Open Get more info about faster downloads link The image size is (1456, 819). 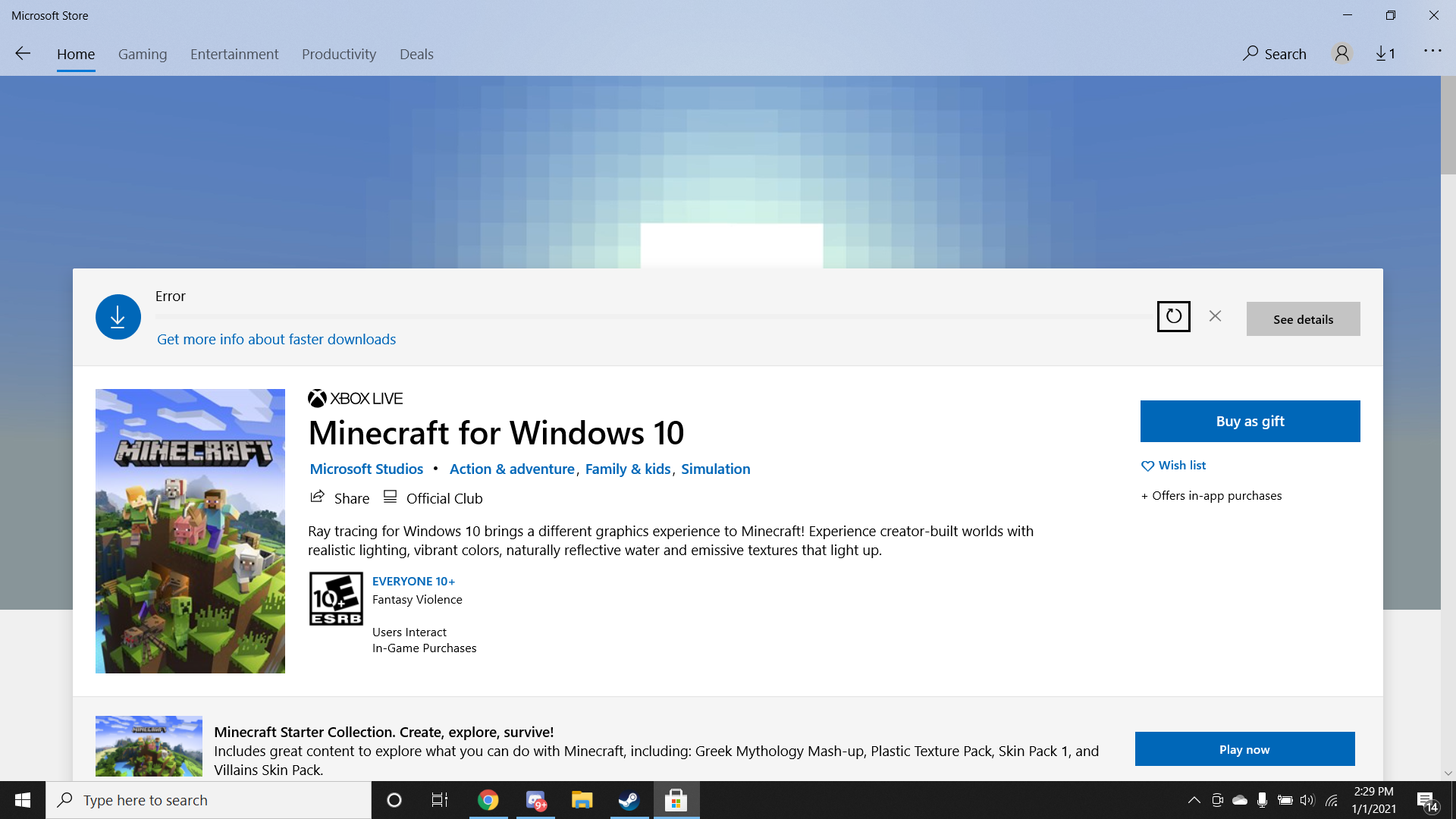point(276,339)
